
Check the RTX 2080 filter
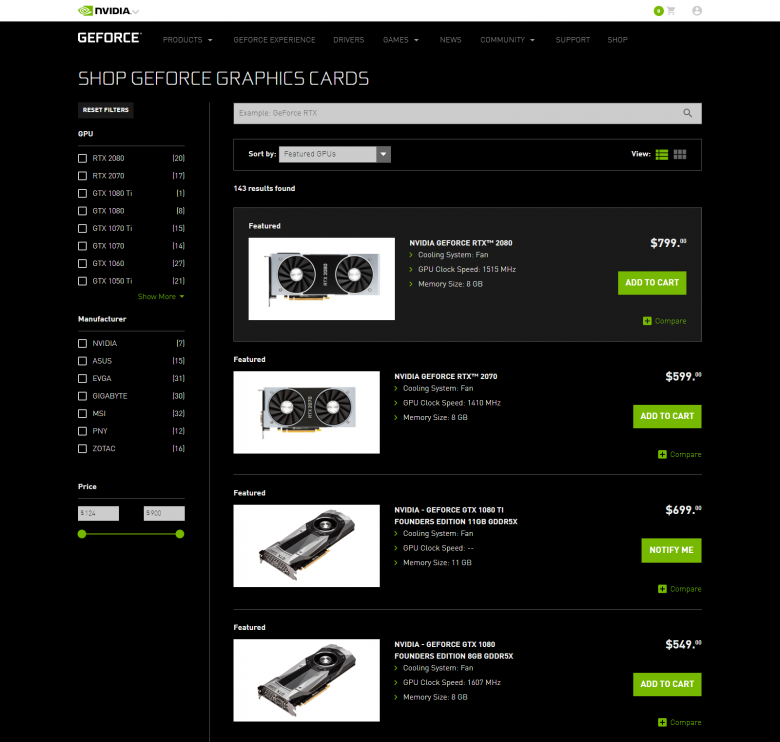(83, 158)
